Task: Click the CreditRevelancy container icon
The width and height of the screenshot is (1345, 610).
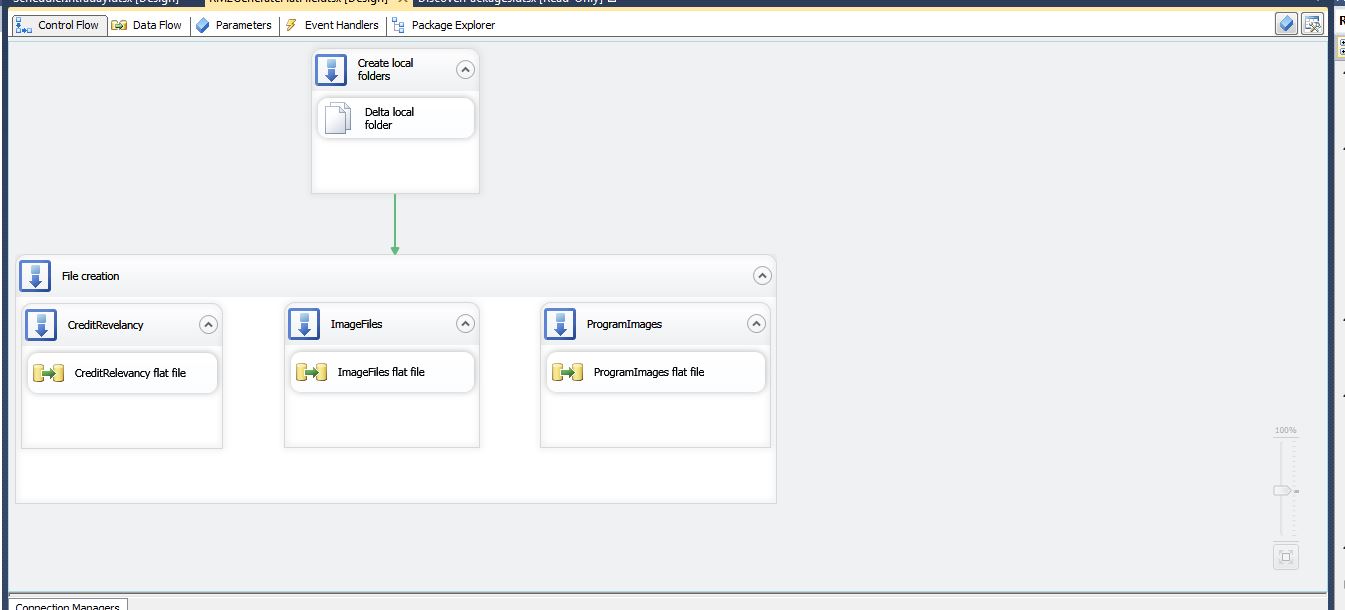Action: 41,325
